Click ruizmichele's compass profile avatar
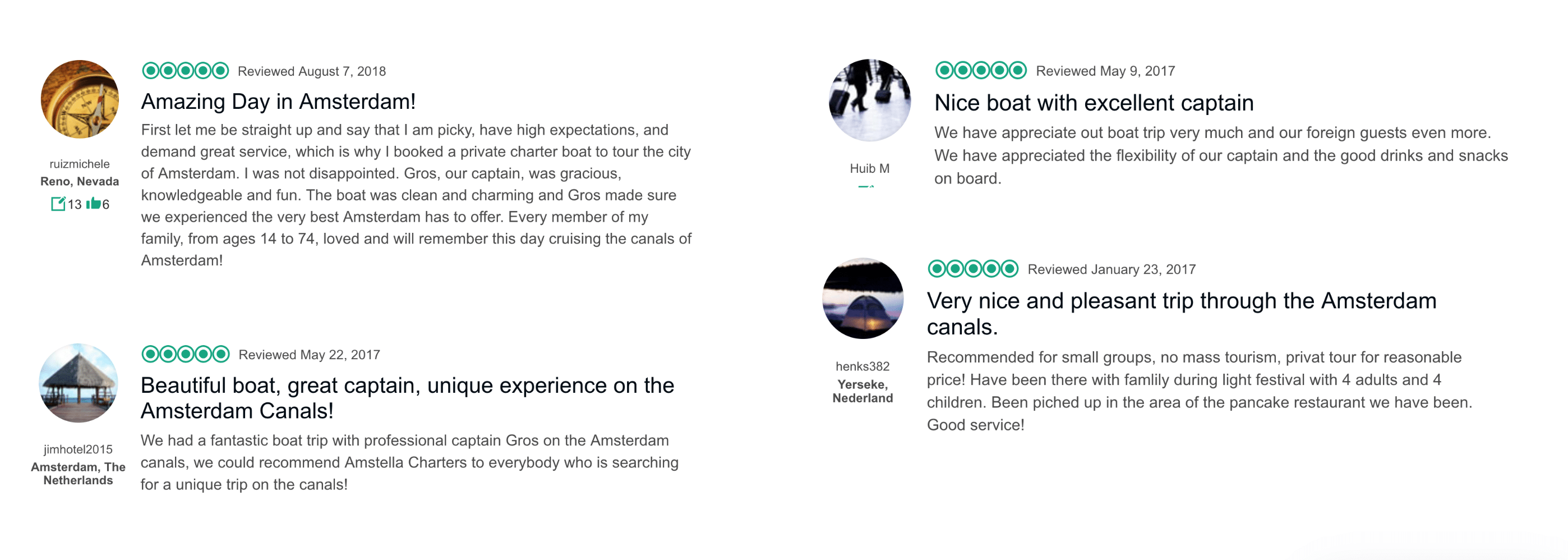1568x560 pixels. [80, 99]
